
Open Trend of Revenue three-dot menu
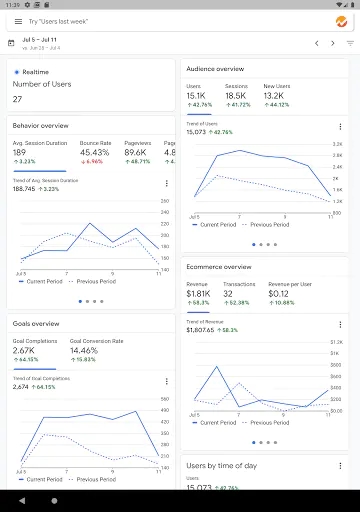tap(340, 325)
